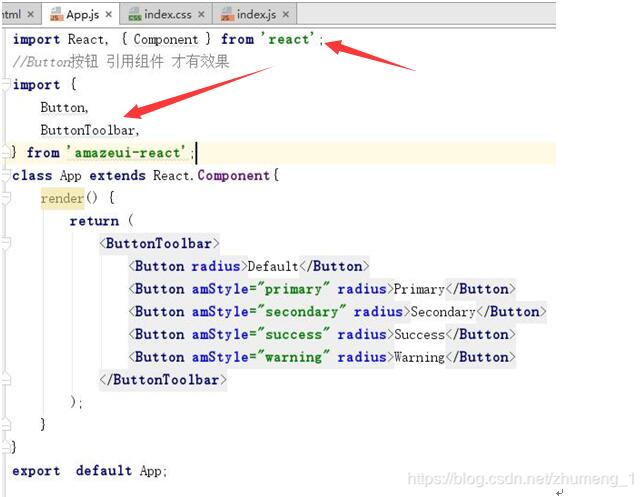643x497 pixels.
Task: Click the 'Warning' button label text
Action: 419,357
